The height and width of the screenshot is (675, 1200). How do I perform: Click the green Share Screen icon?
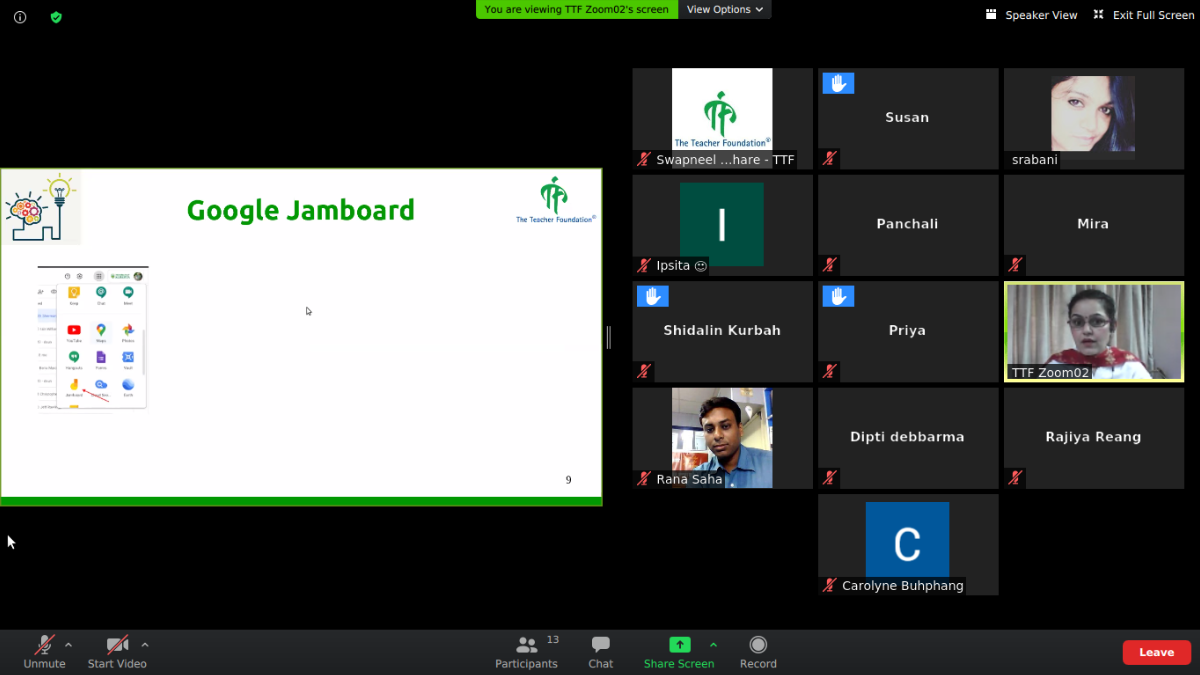(679, 645)
